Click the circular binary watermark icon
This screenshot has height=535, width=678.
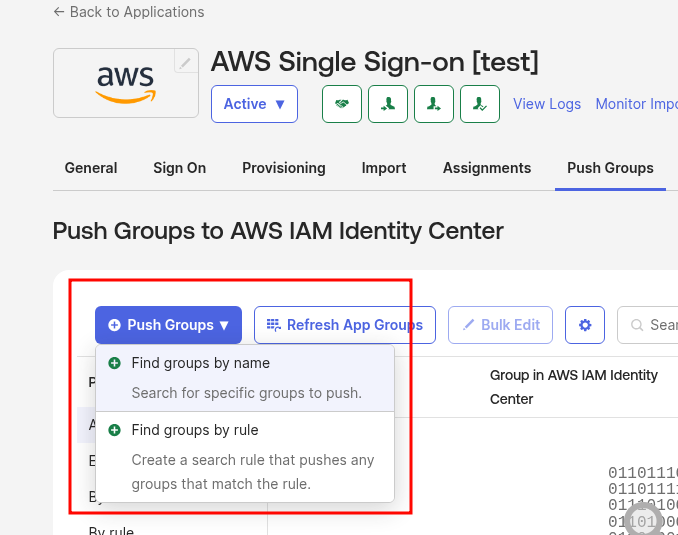pyautogui.click(x=643, y=519)
